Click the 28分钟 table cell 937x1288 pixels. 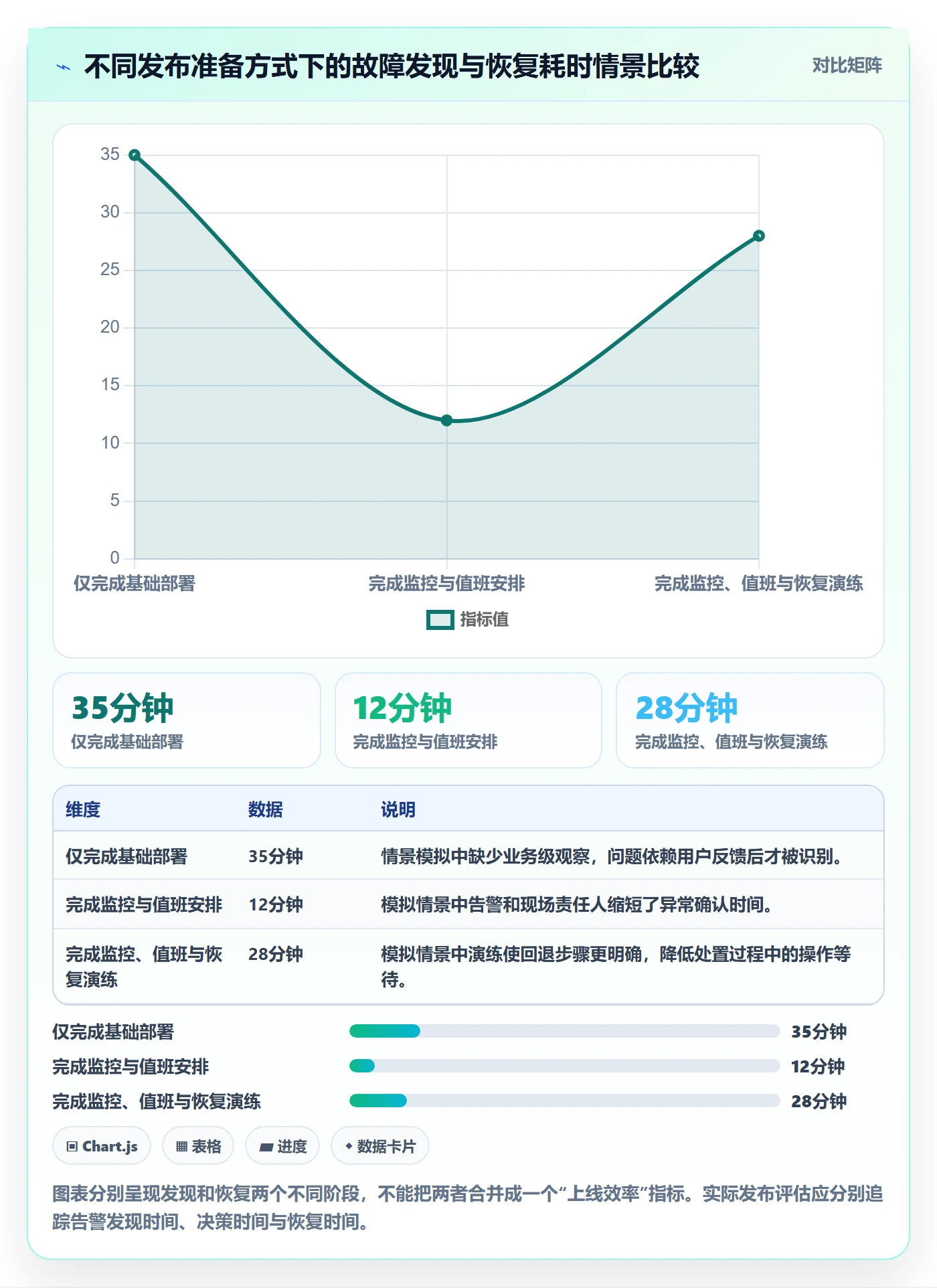point(276,954)
